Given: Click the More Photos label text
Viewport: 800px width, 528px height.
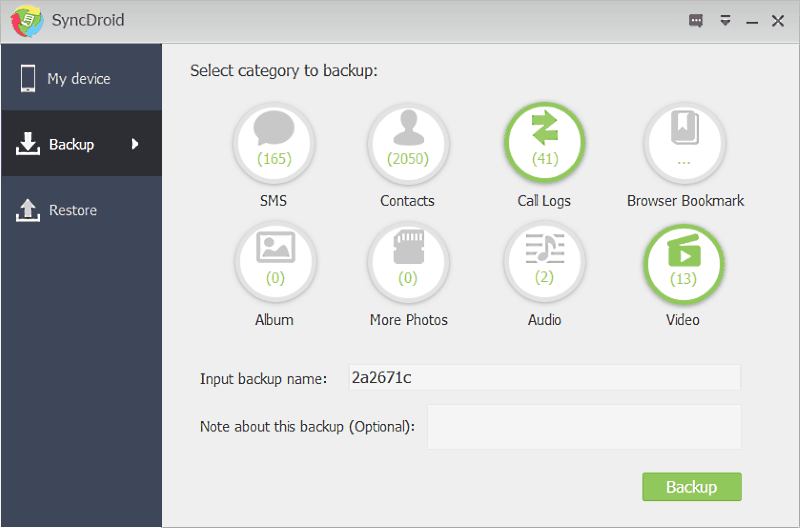Looking at the screenshot, I should [x=409, y=320].
